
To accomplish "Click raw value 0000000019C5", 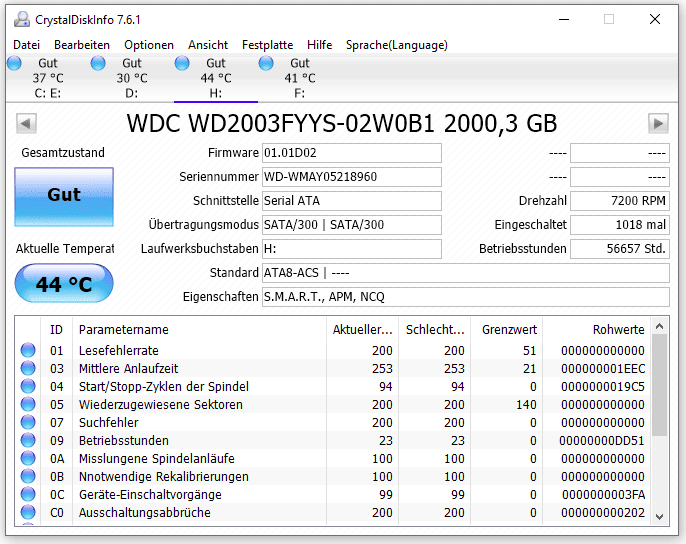I will 603,386.
